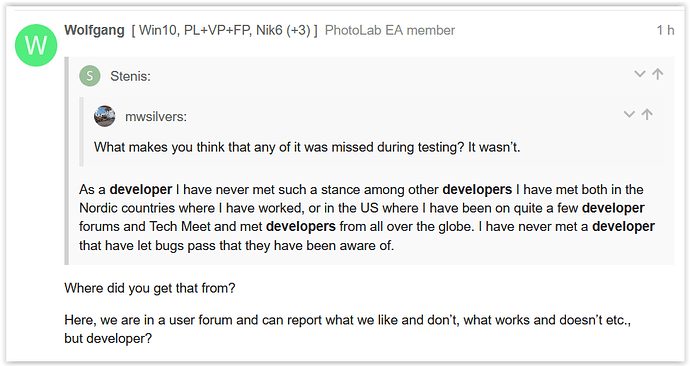The image size is (690, 366).
Task: Open the mwsilvers profile photo avatar
Action: tap(105, 116)
